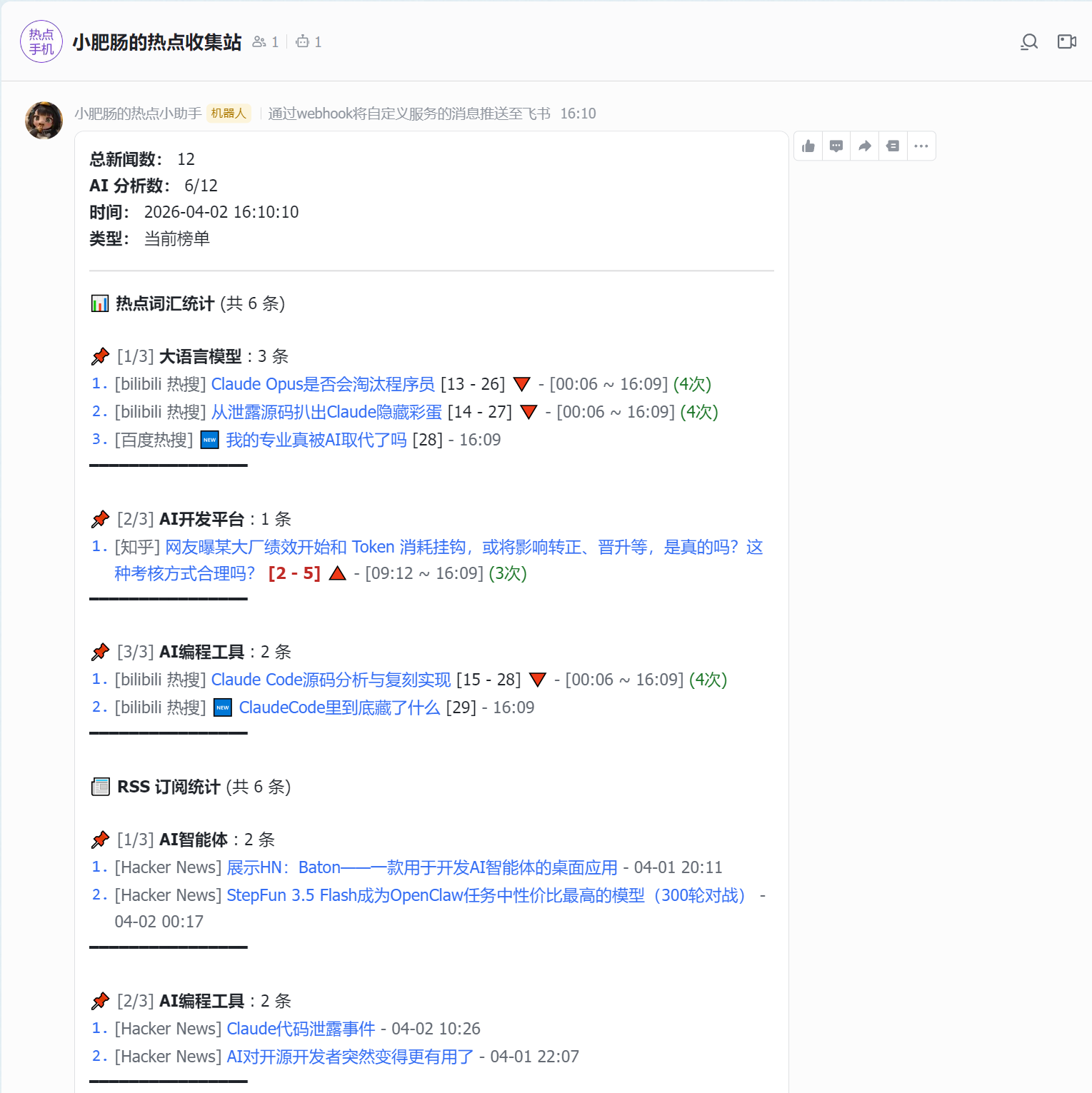Click the 当前榜单 type value
Screen dimensions: 1092x1093
tap(177, 238)
